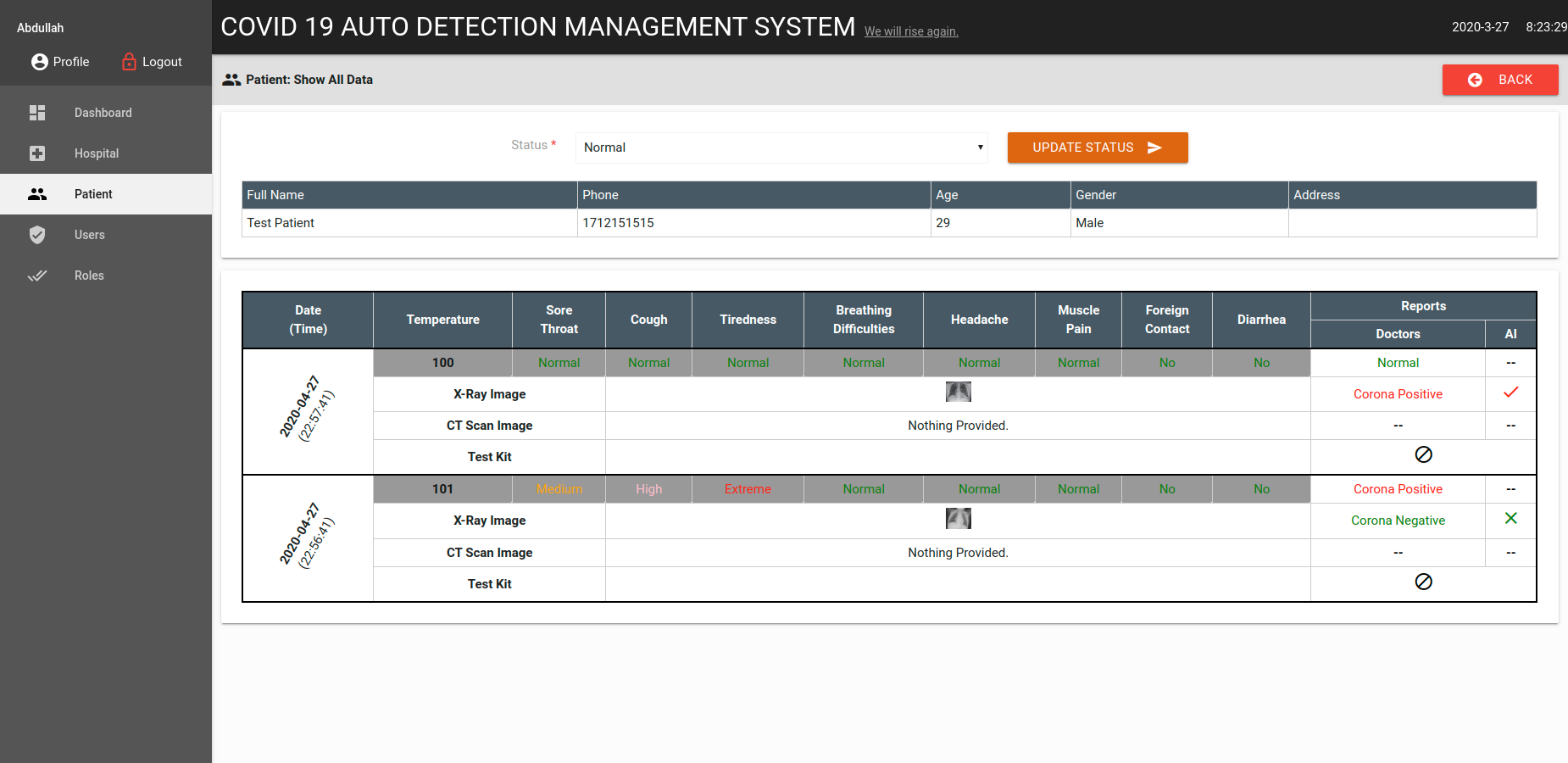Open Hospital from the sidebar menu

[106, 153]
